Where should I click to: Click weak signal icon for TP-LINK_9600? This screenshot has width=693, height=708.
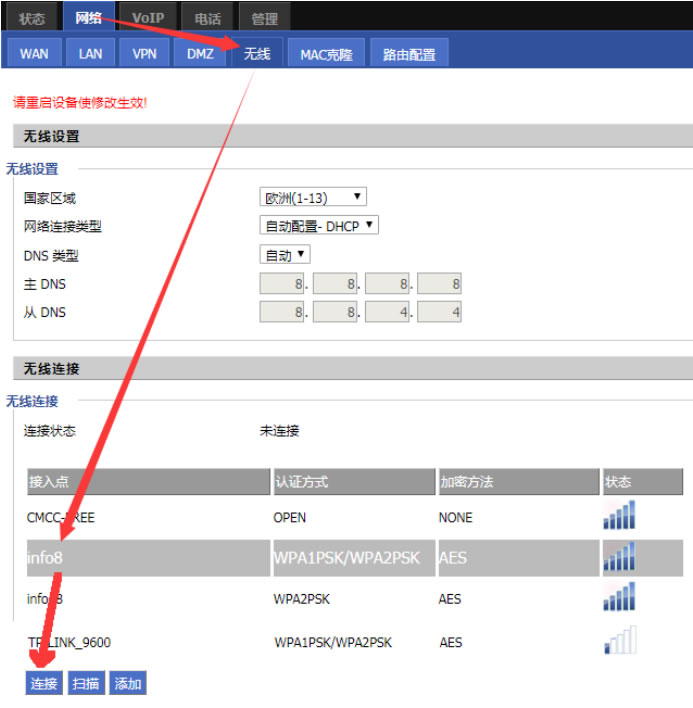(x=619, y=641)
